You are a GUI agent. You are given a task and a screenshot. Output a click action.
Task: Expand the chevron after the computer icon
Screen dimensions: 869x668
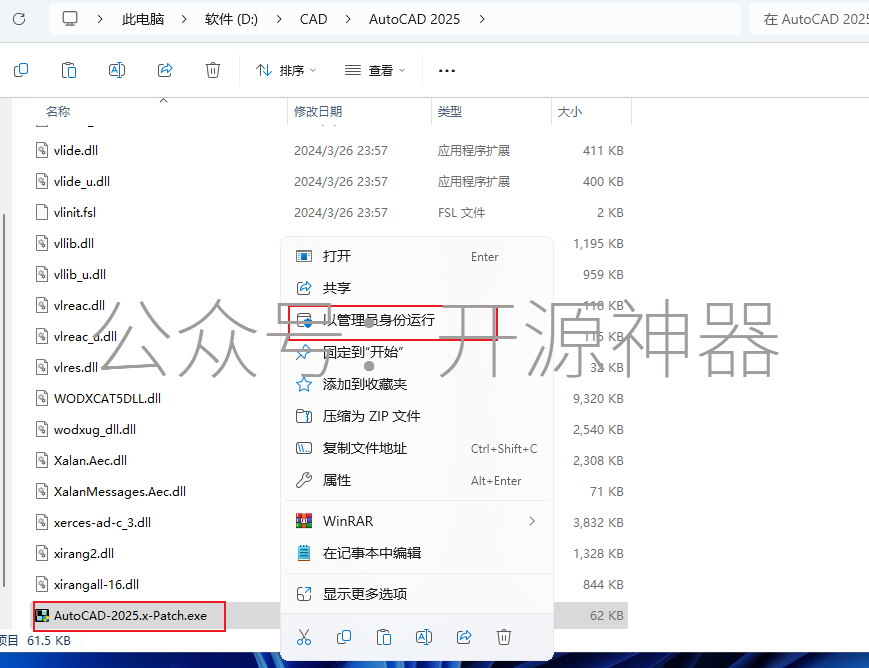point(100,19)
